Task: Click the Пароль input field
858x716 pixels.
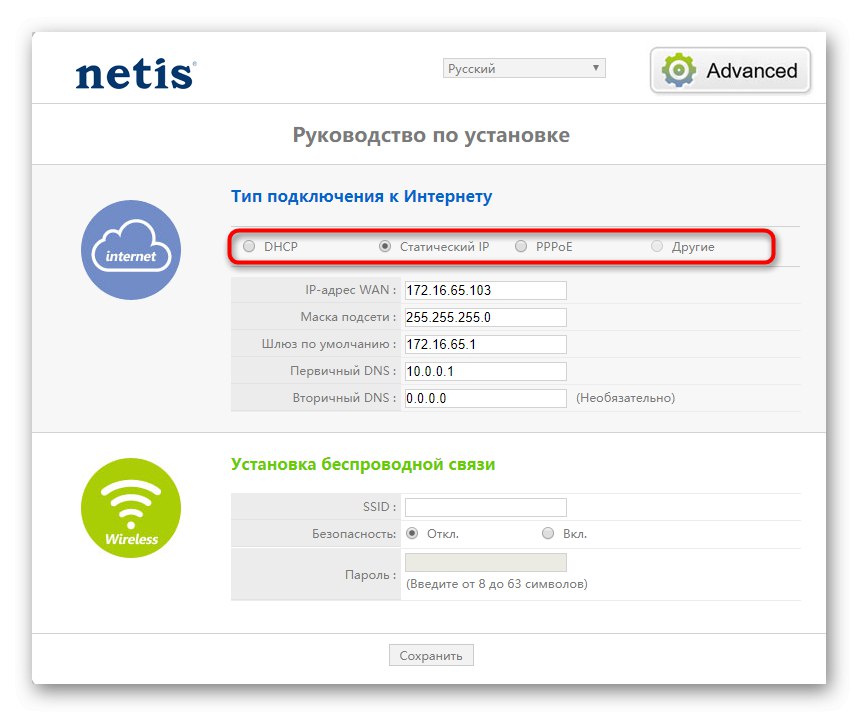Action: click(484, 561)
